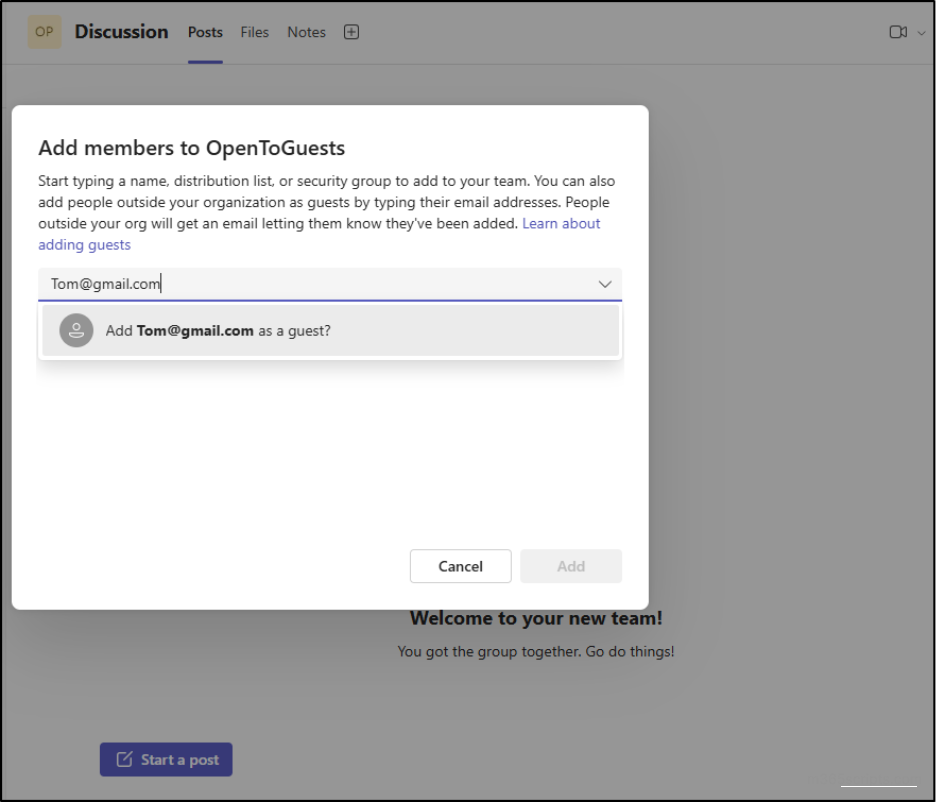Image resolution: width=936 pixels, height=802 pixels.
Task: Click the guest avatar icon in suggestion
Action: pyautogui.click(x=76, y=331)
